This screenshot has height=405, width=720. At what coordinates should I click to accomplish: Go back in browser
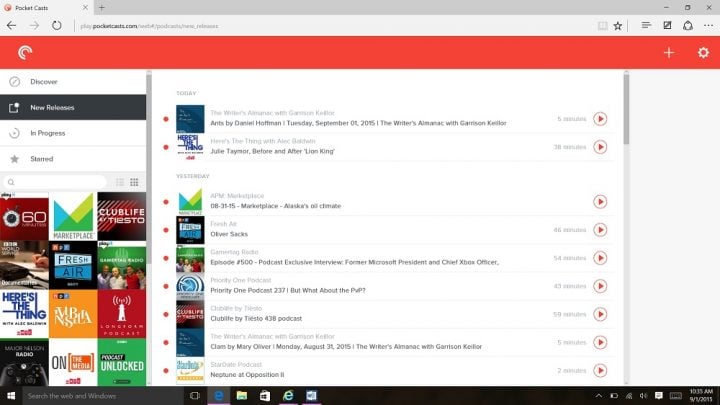click(11, 26)
